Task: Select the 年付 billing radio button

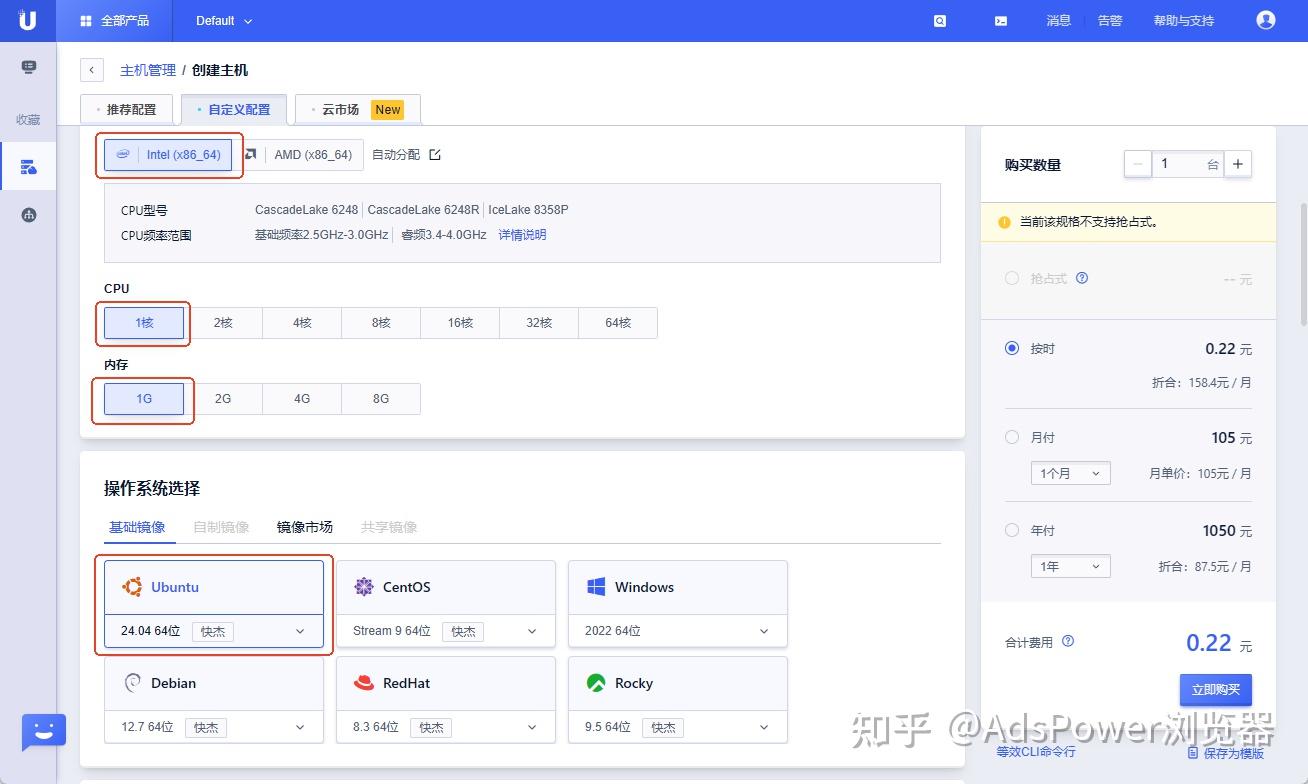Action: click(1012, 530)
